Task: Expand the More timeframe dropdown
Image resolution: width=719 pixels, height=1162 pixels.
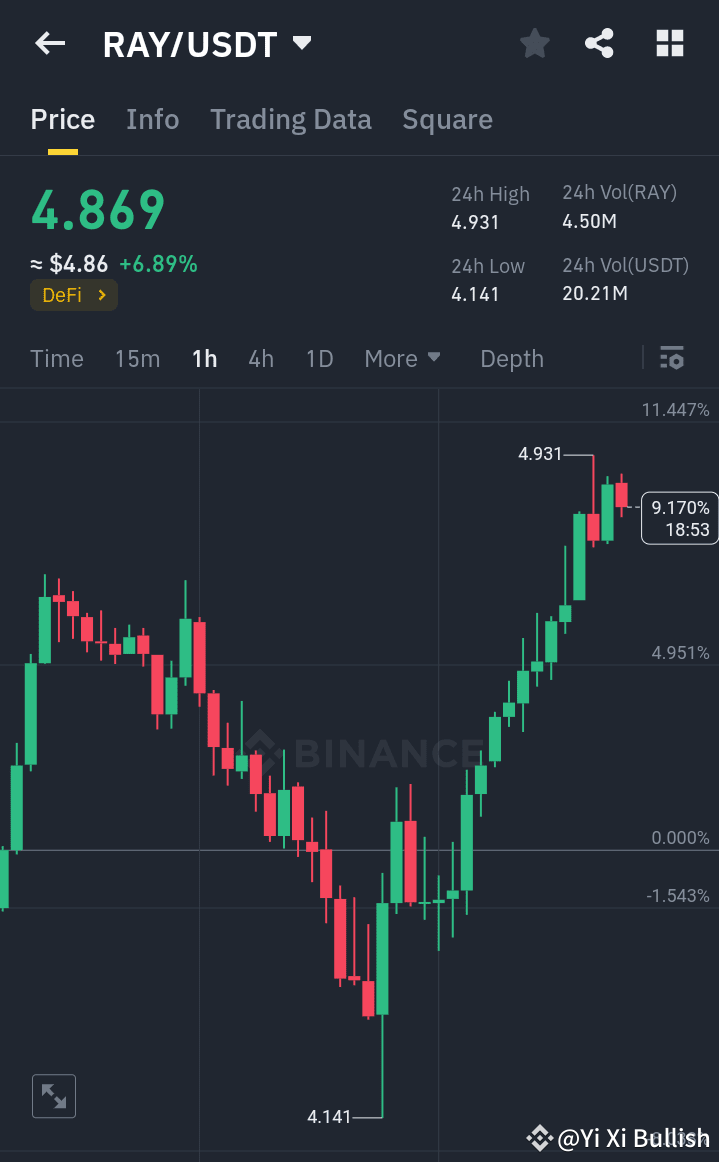Action: [402, 358]
